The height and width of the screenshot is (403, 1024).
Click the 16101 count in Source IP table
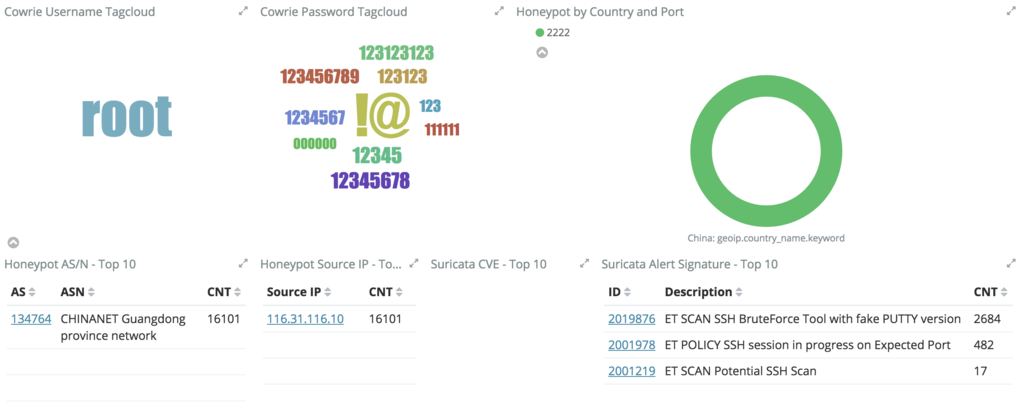tap(385, 319)
